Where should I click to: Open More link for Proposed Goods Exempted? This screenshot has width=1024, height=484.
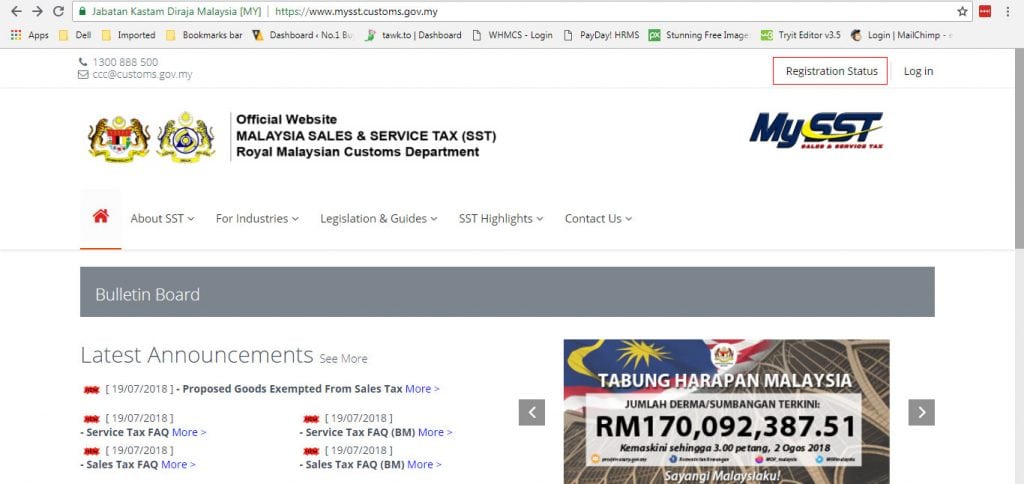(x=422, y=389)
